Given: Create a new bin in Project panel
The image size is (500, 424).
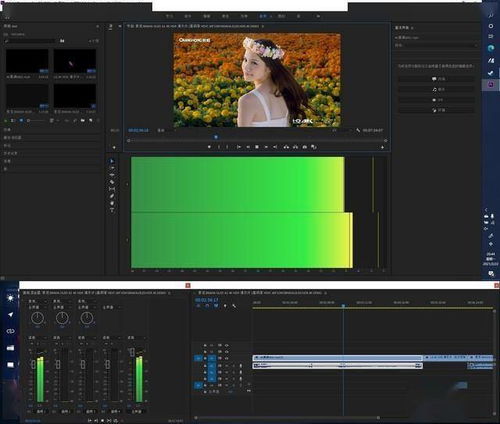Looking at the screenshot, I should (x=82, y=120).
